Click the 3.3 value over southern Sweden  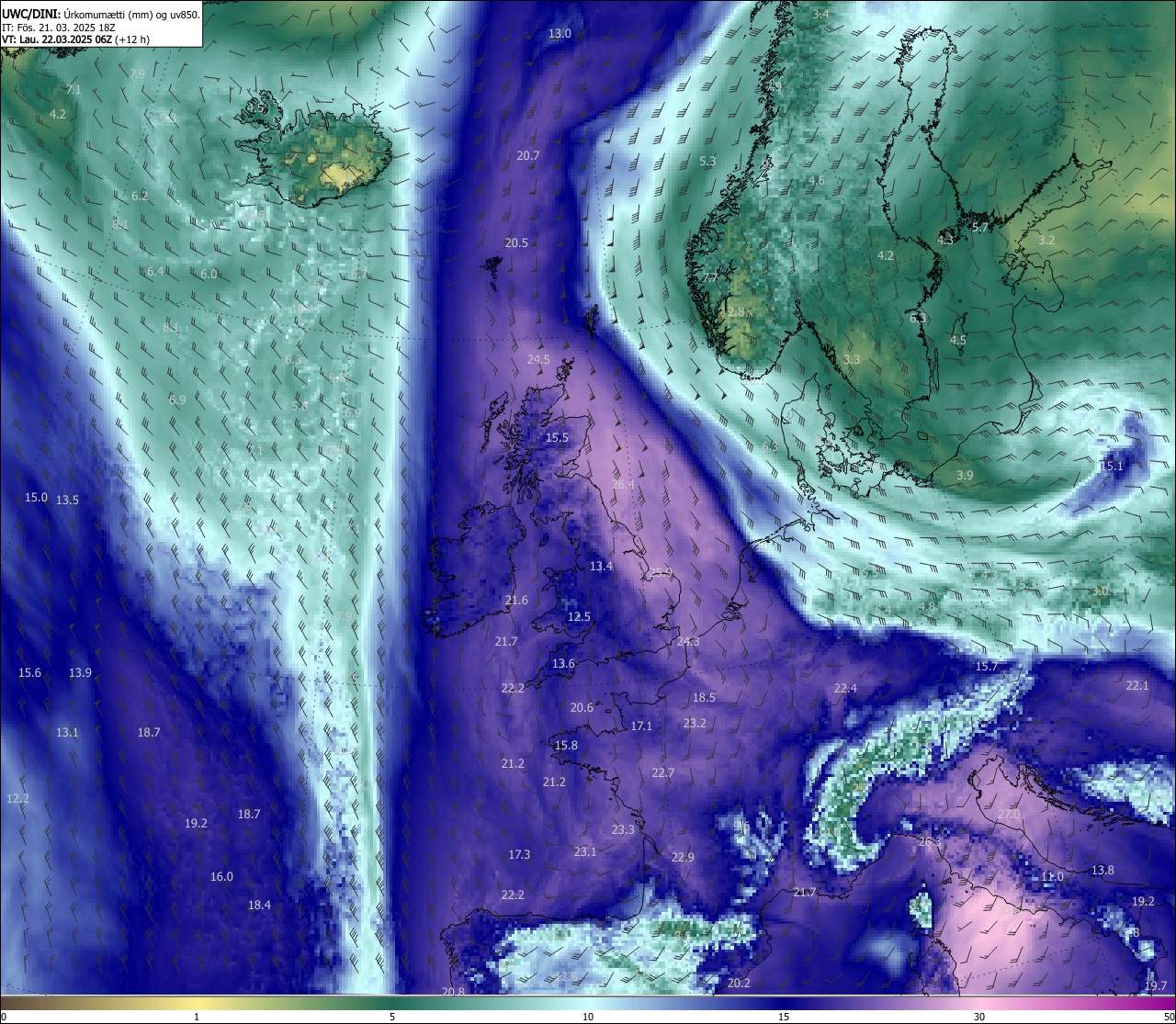852,359
